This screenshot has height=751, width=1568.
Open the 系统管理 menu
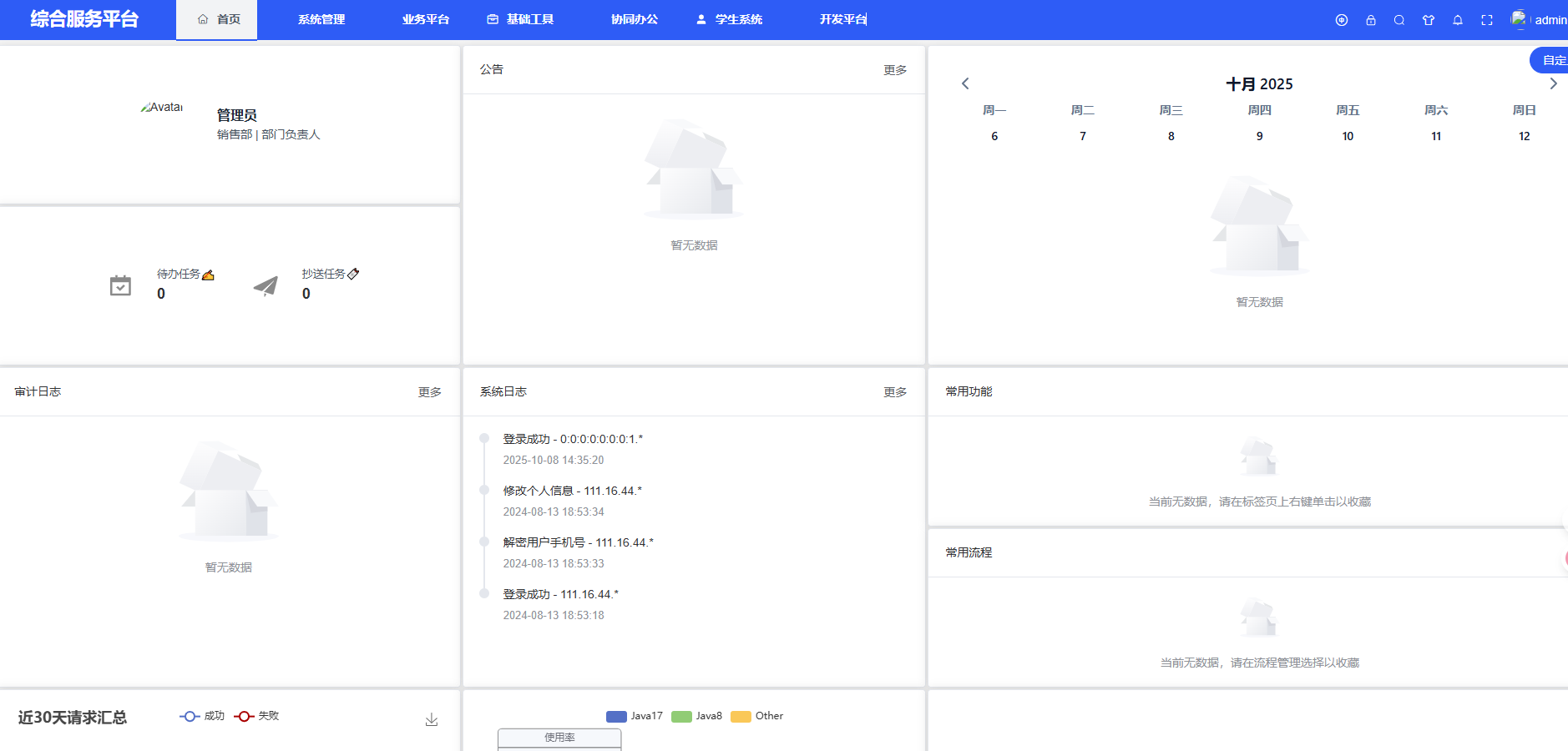coord(321,20)
